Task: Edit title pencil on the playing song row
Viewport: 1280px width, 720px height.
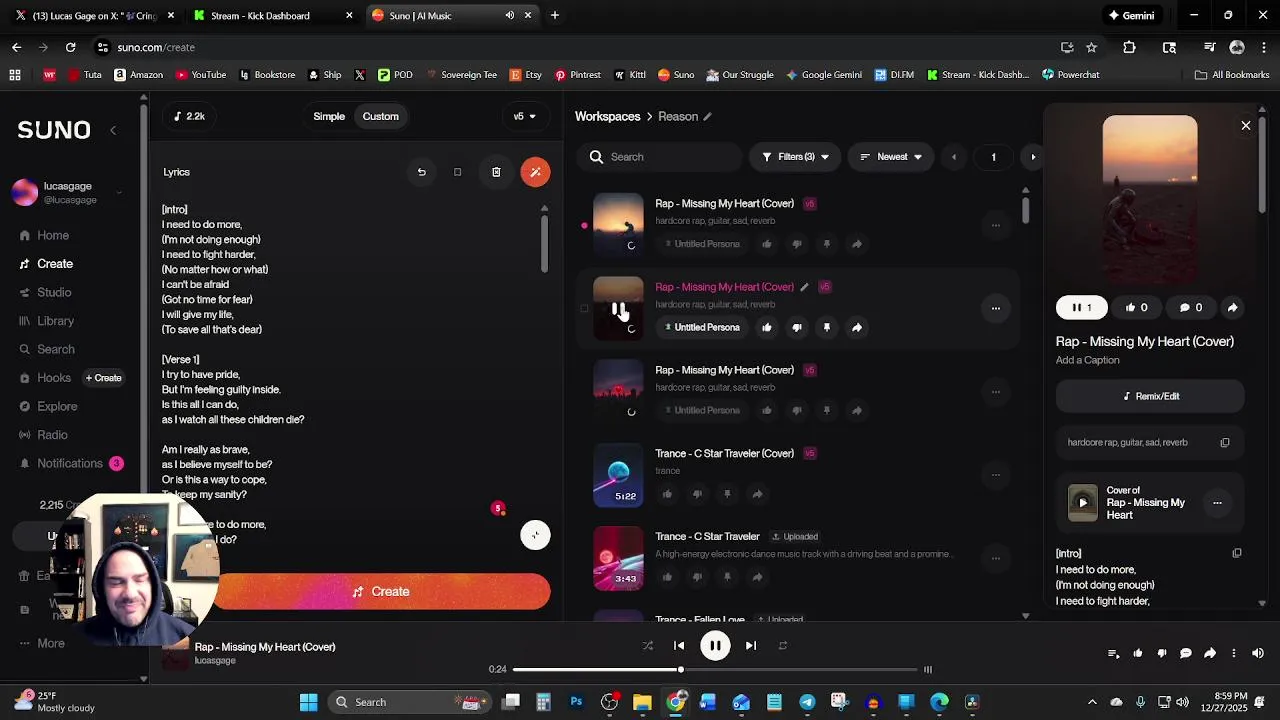Action: pos(804,287)
